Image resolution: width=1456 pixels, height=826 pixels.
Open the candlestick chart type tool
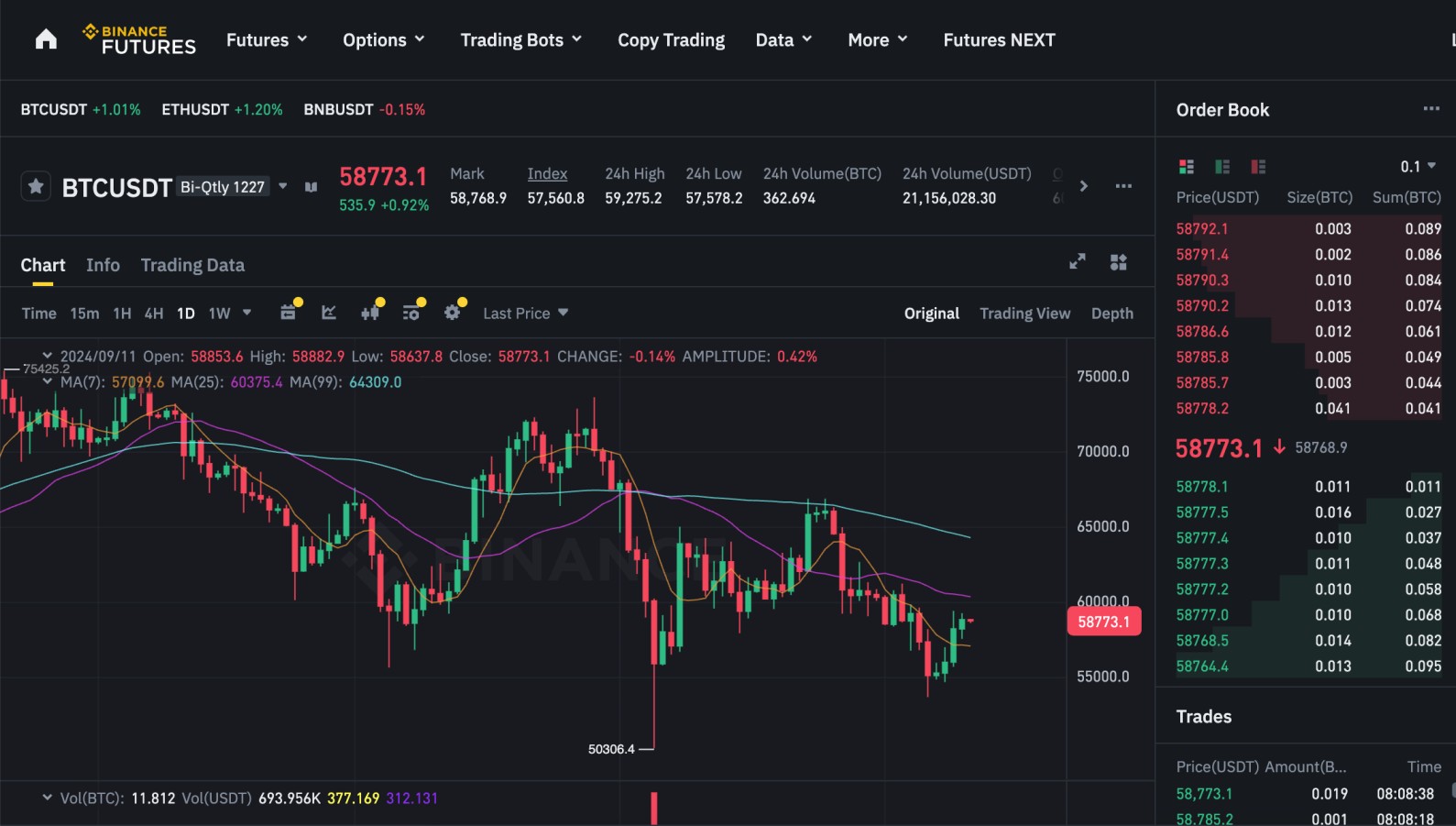[x=370, y=313]
